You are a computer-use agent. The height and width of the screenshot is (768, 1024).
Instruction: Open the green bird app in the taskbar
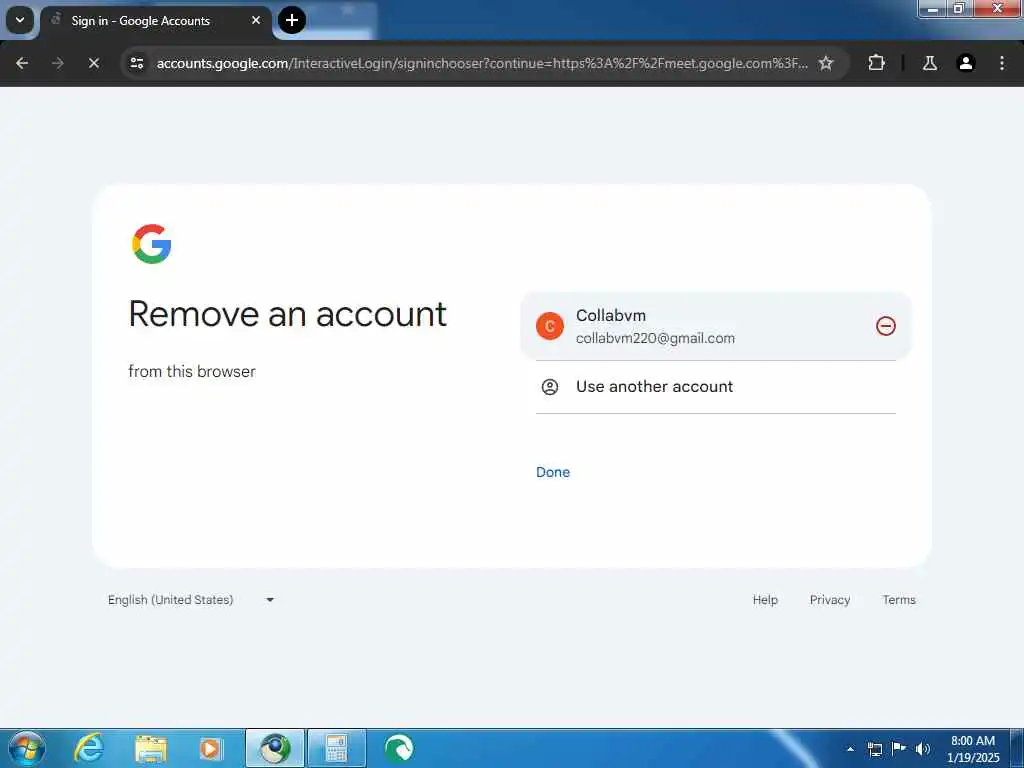(398, 748)
